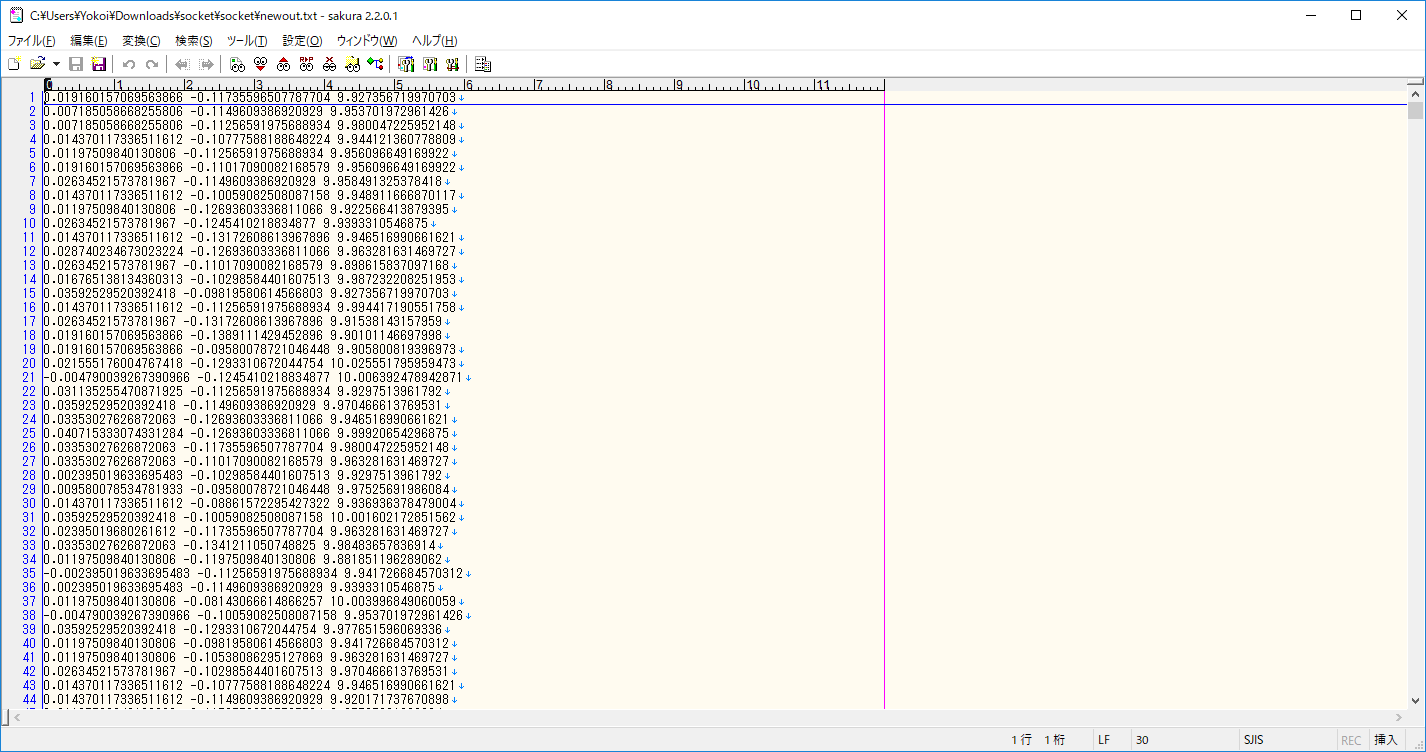The width and height of the screenshot is (1426, 752).
Task: Create a new file with the New icon
Action: click(14, 63)
